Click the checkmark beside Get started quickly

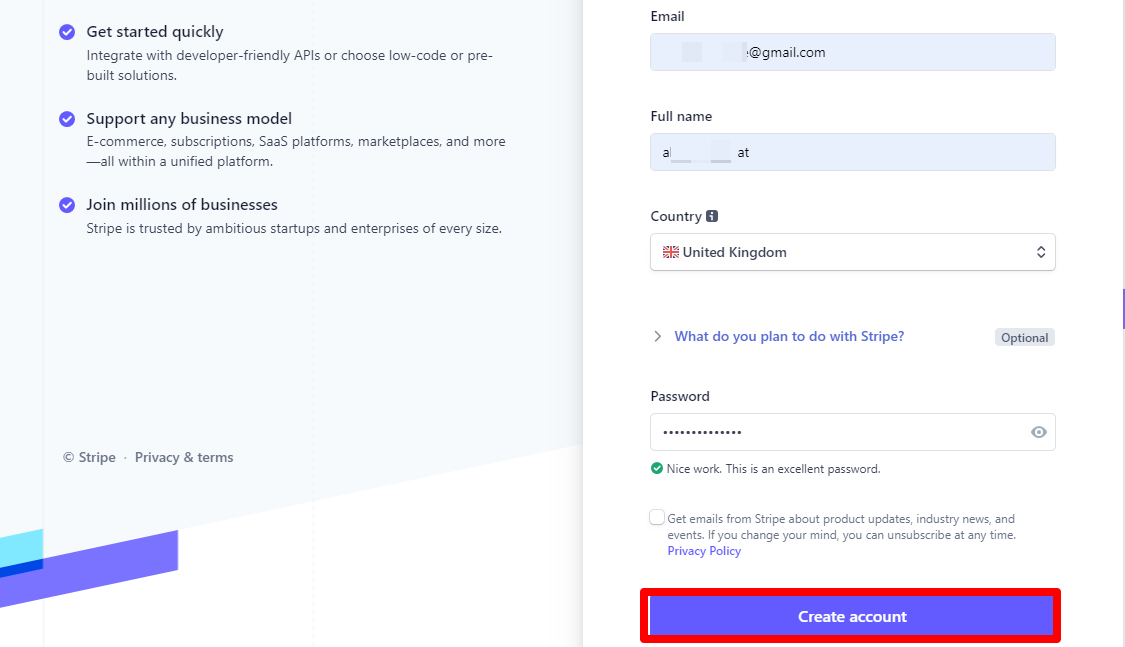pos(67,32)
